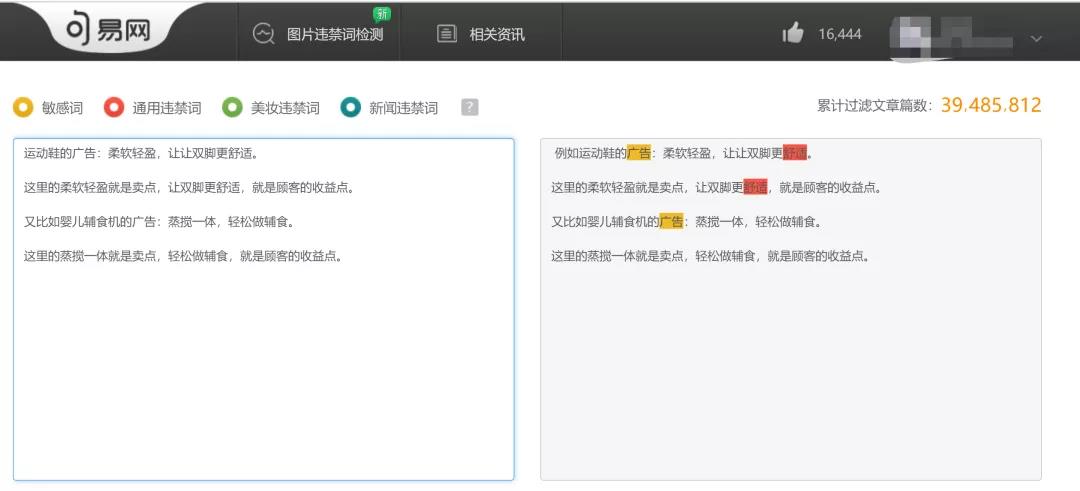The height and width of the screenshot is (491, 1080).
Task: Click inside the left text input box
Action: pos(264,309)
